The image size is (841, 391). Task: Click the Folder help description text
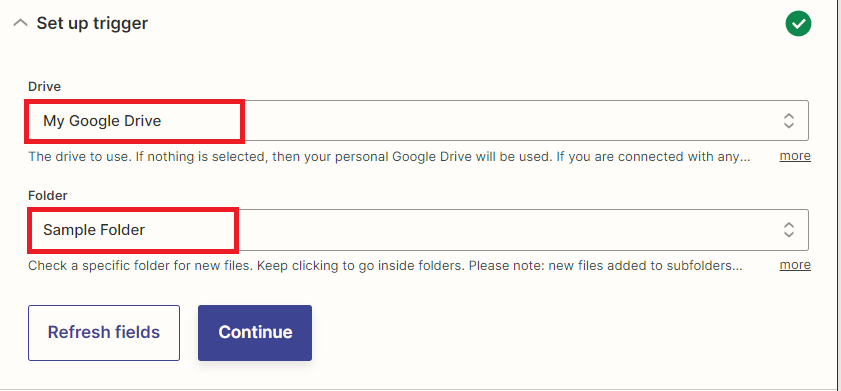coord(385,265)
